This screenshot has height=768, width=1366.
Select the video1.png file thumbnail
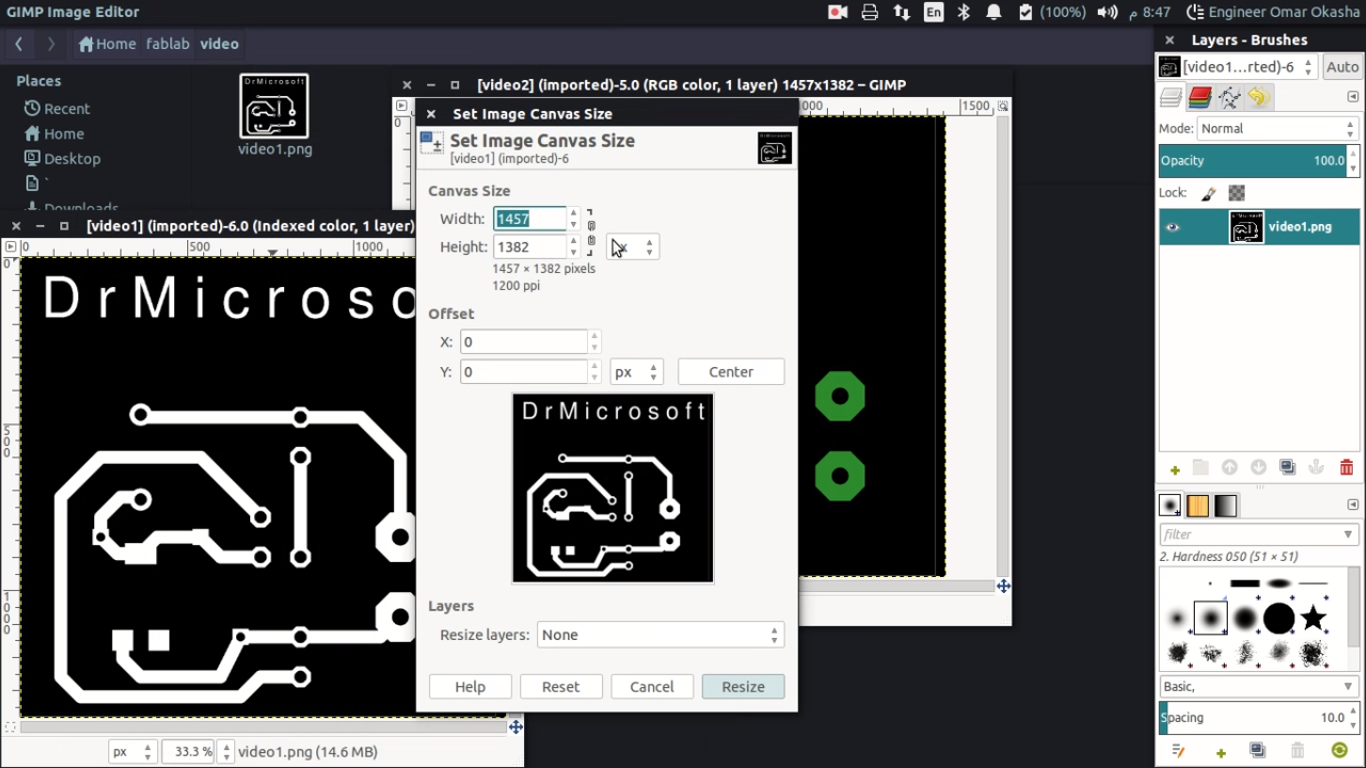274,106
